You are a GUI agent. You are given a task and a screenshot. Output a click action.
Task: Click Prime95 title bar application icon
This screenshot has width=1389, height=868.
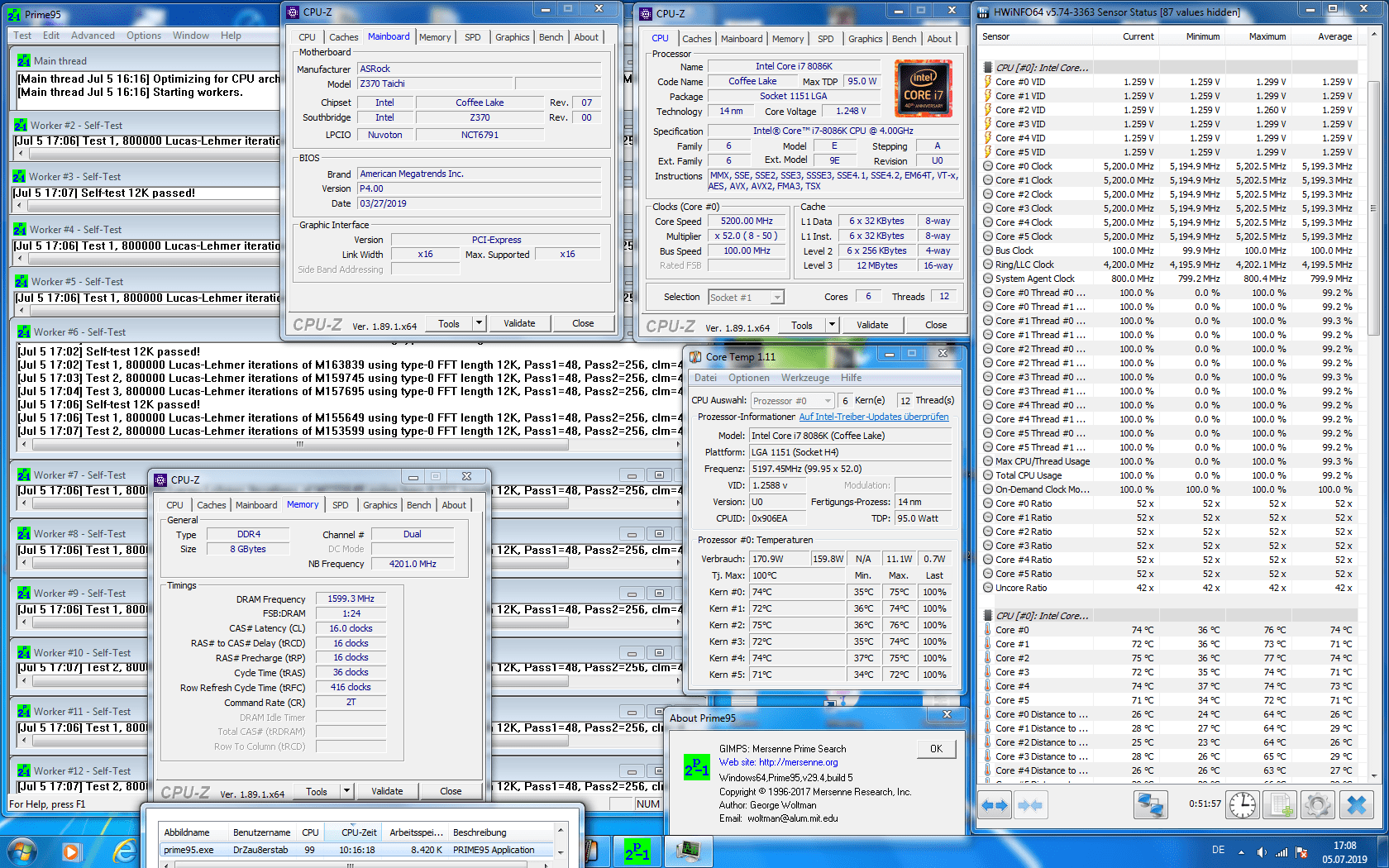(x=14, y=14)
